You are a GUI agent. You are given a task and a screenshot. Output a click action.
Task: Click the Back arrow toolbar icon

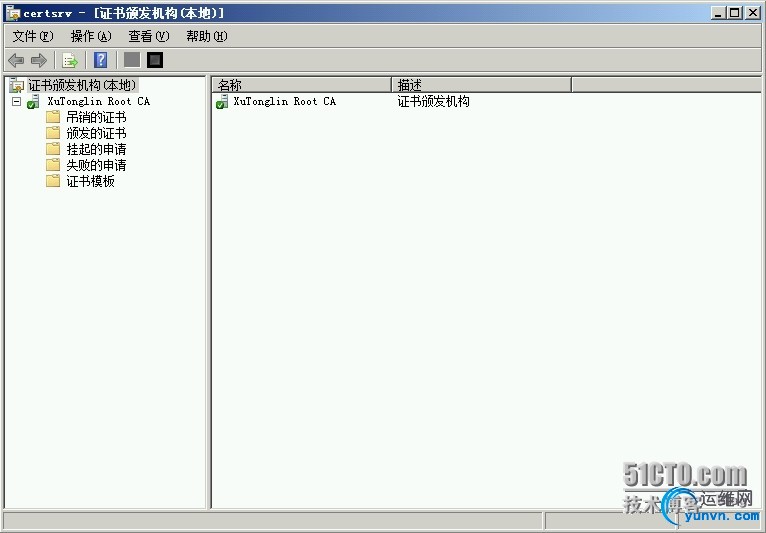point(16,61)
